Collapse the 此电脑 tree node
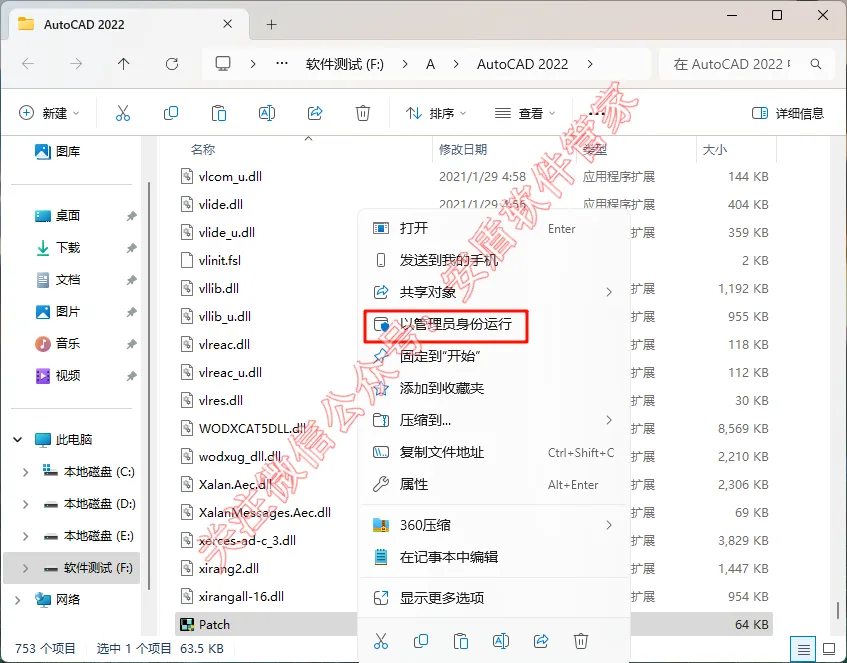The width and height of the screenshot is (847, 663). [x=17, y=439]
